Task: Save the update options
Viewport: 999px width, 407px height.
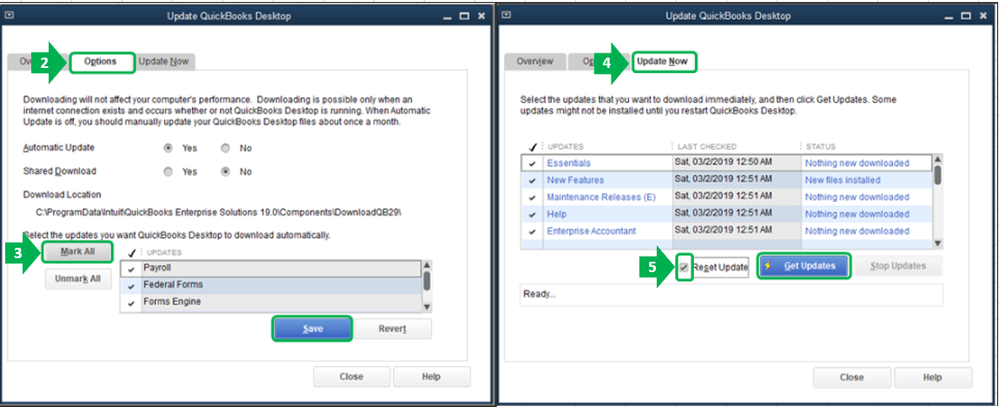Action: pyautogui.click(x=312, y=329)
